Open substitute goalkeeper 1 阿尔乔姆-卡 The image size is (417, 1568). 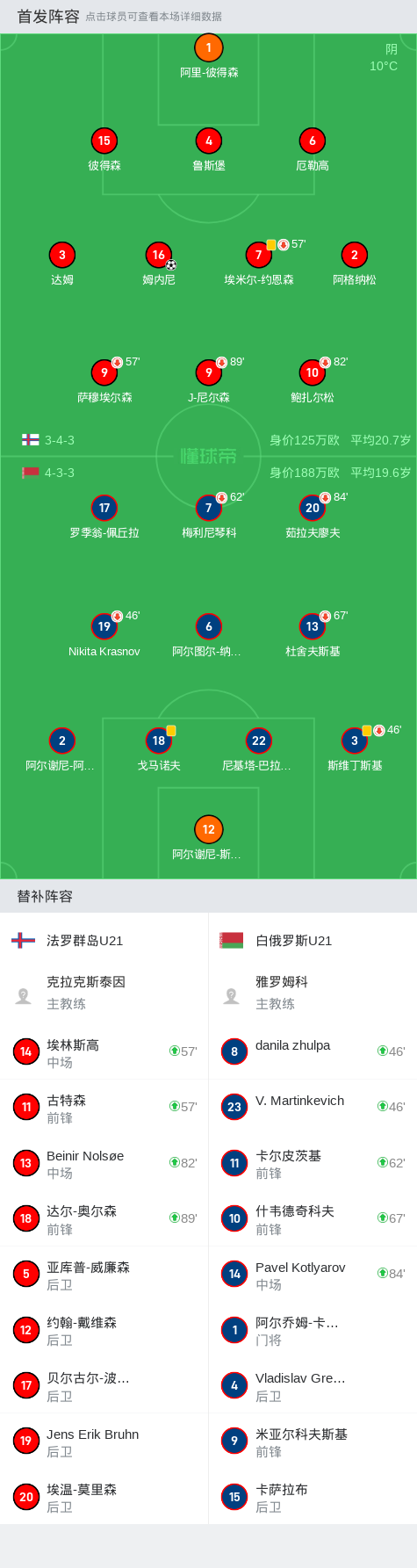pyautogui.click(x=313, y=1330)
